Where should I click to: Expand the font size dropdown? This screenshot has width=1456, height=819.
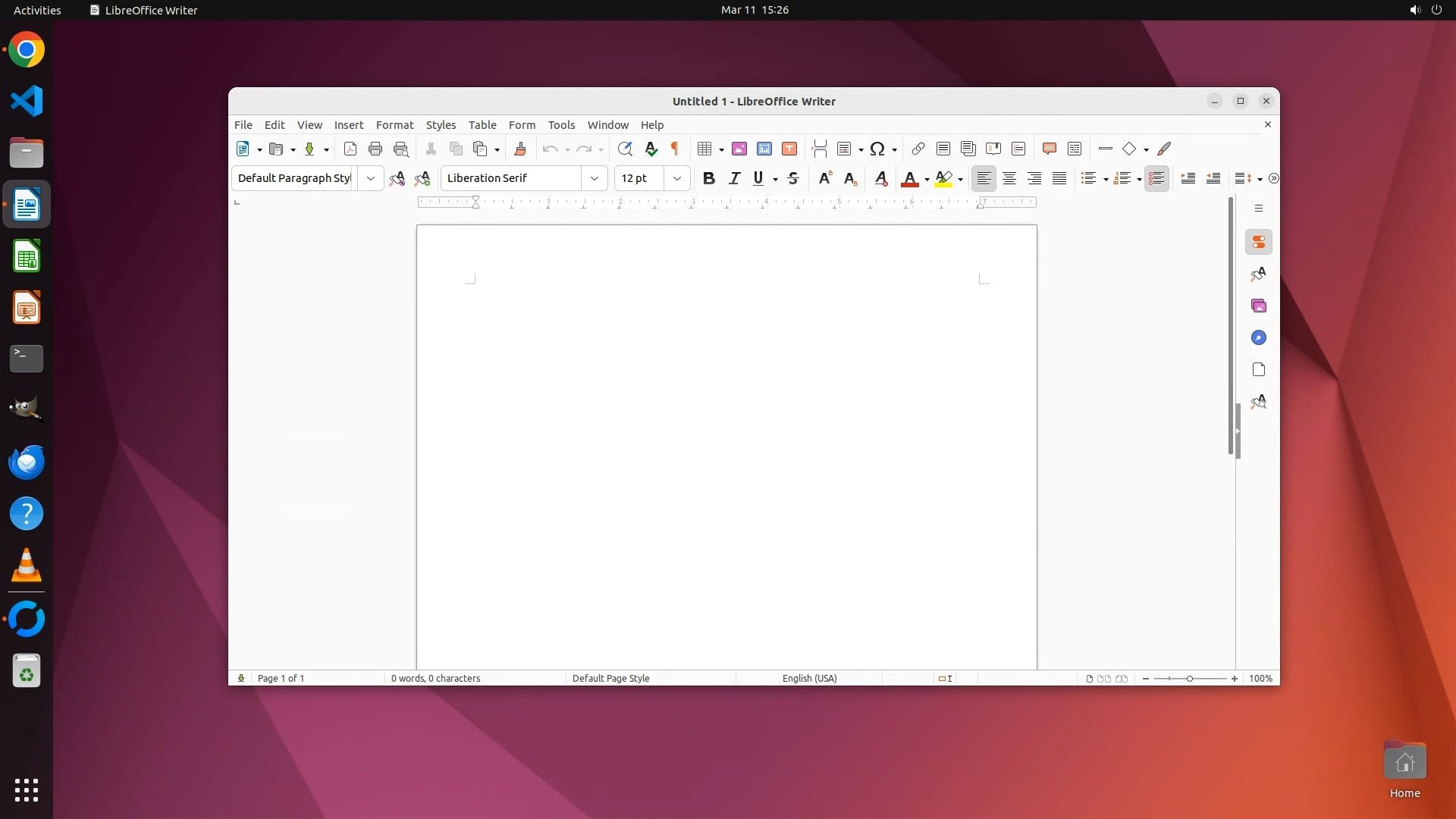tap(677, 178)
